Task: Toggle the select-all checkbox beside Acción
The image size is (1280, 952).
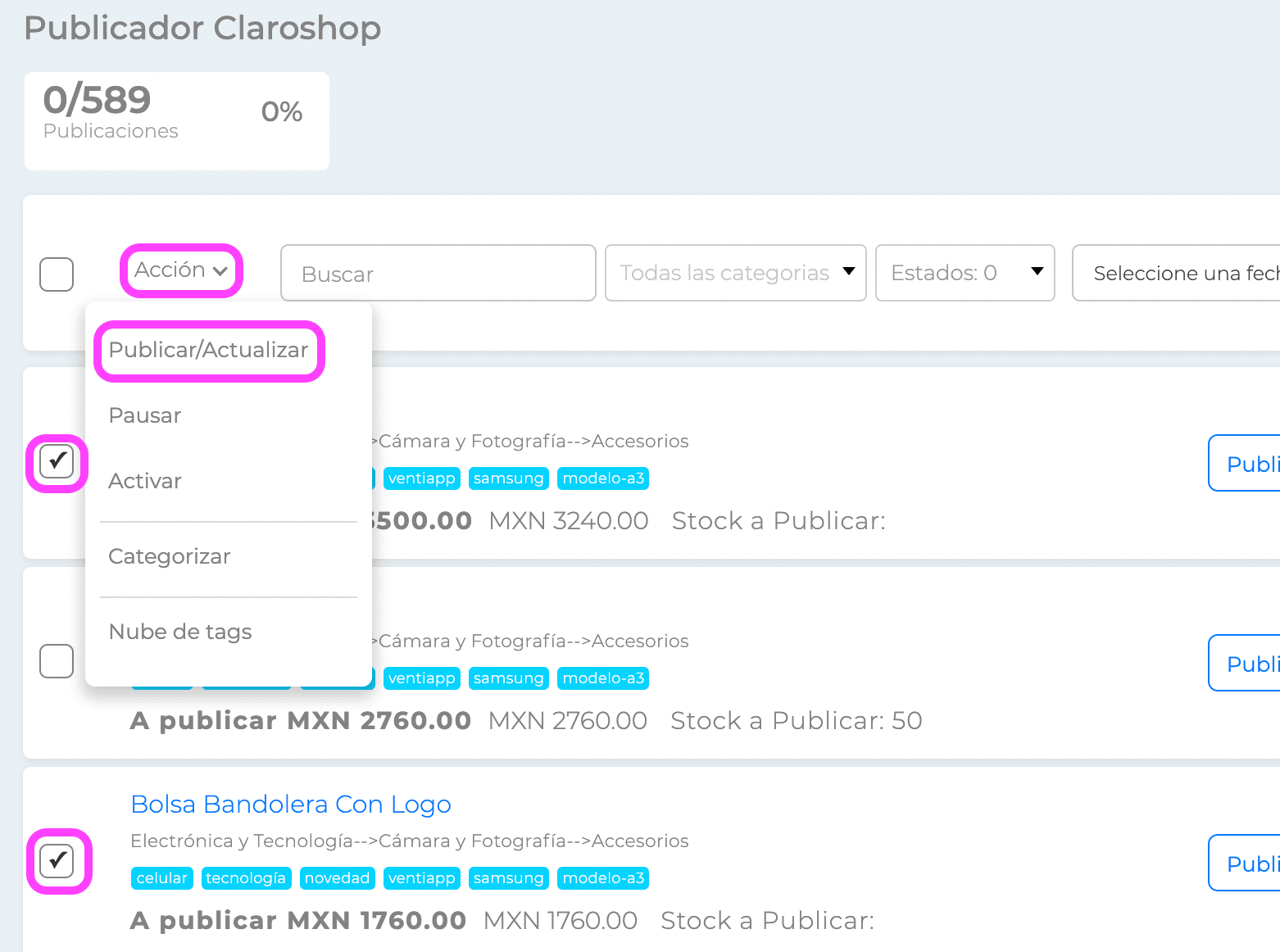Action: [57, 274]
